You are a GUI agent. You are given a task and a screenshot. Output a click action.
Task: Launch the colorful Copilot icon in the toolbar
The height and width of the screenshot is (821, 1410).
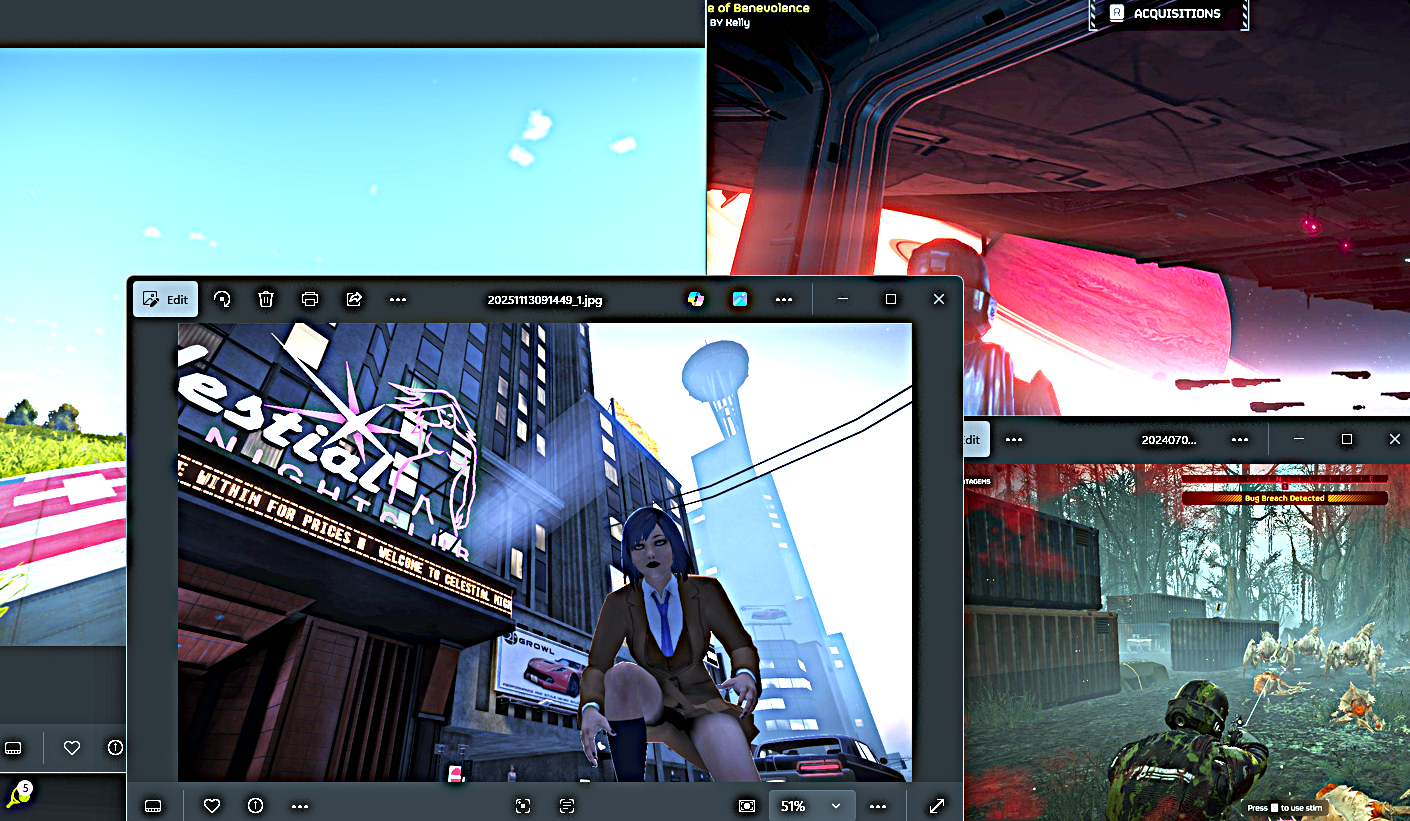pos(696,299)
